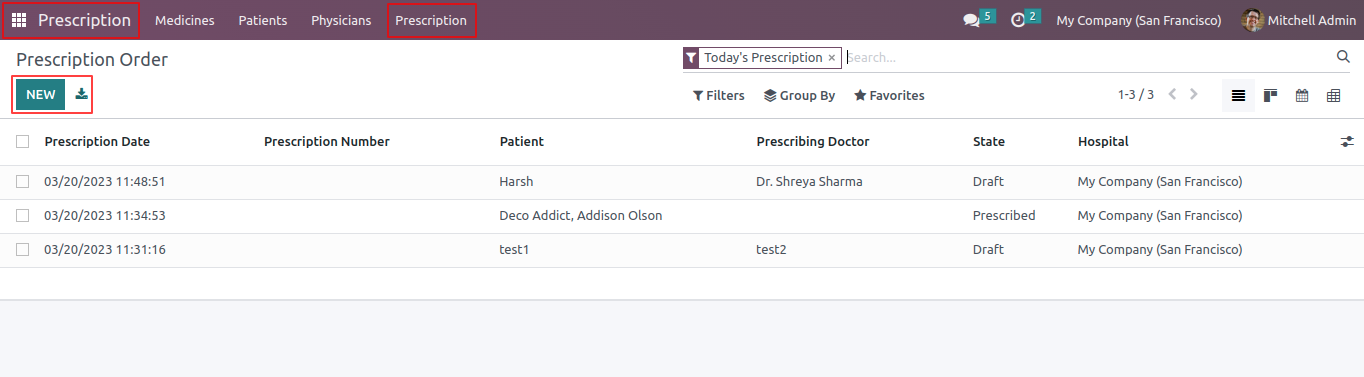Screen dimensions: 1364x377
Task: Open the Medicines menu
Action: point(185,20)
